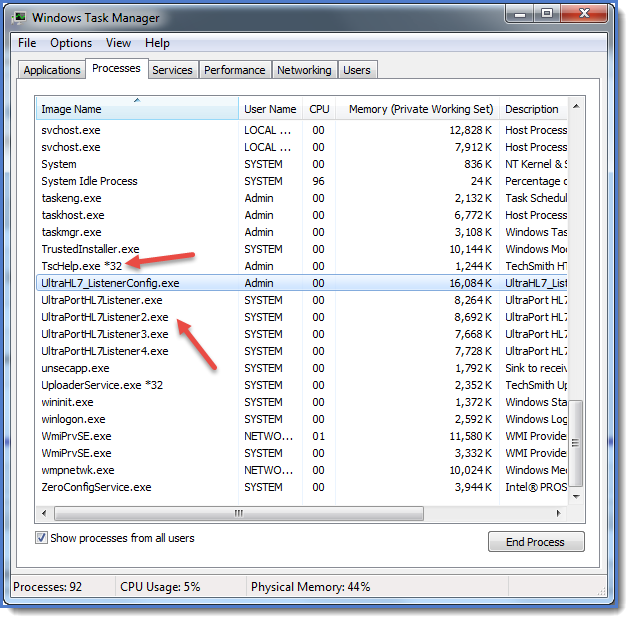Switch to the Applications tab

pos(52,70)
